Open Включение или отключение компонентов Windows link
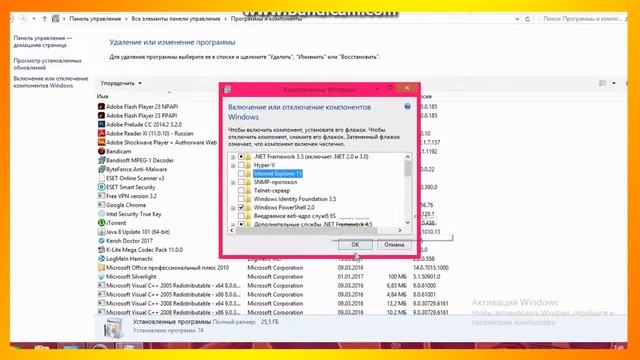Screen dimensions: 640x360 tap(51, 82)
